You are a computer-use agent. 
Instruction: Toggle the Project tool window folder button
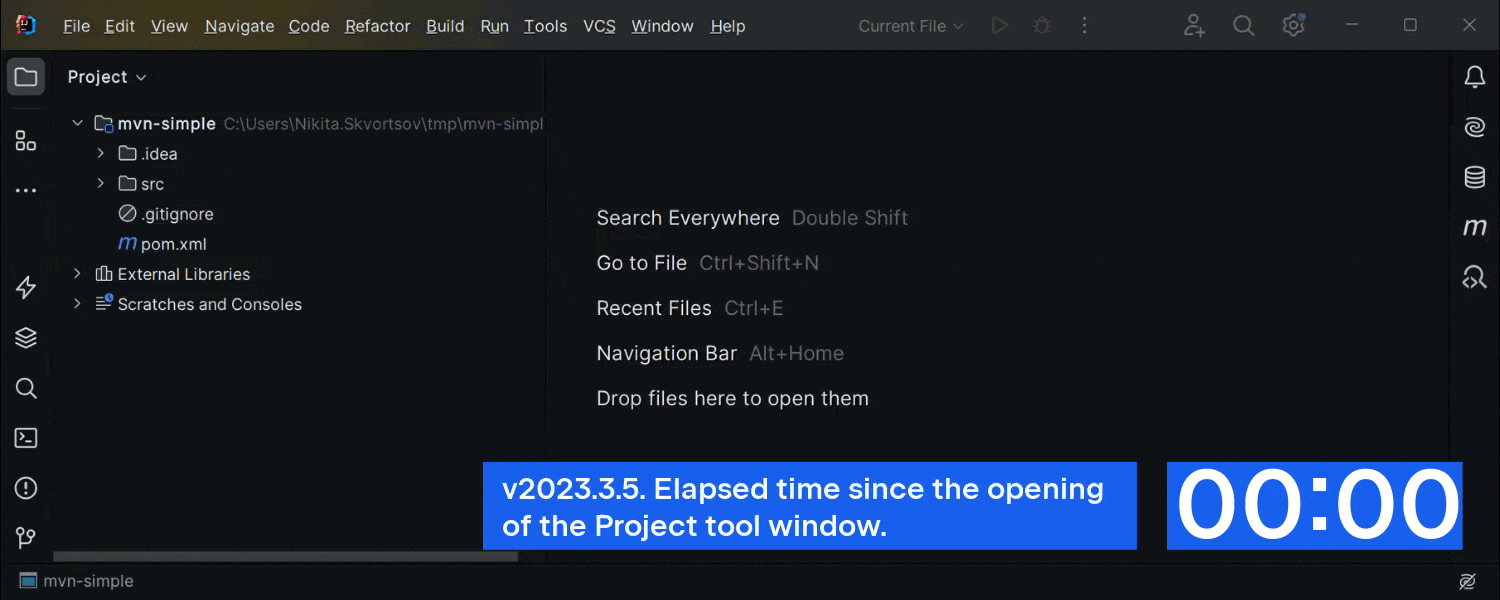[x=26, y=77]
